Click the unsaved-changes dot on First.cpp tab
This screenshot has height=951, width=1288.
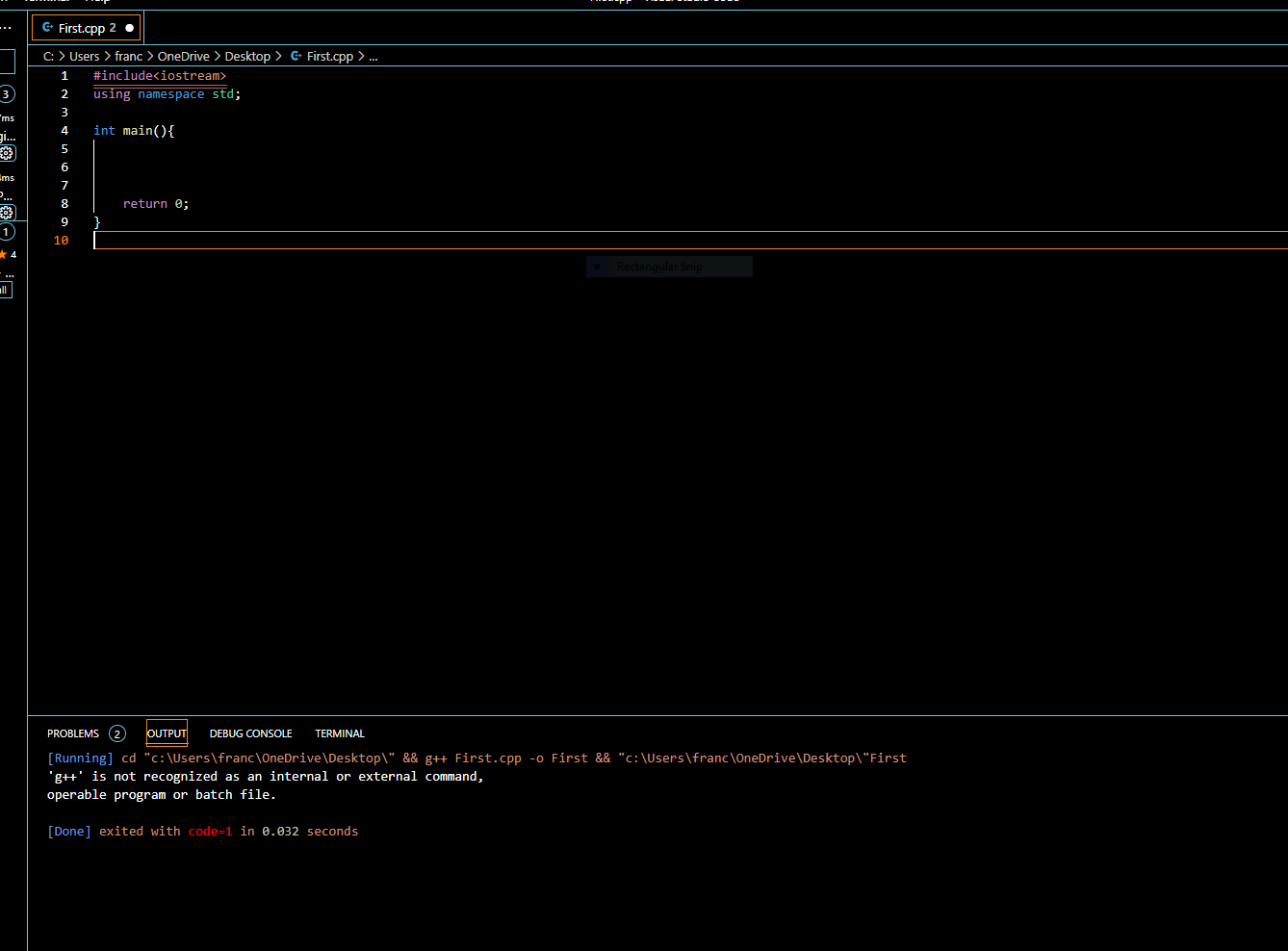click(130, 28)
